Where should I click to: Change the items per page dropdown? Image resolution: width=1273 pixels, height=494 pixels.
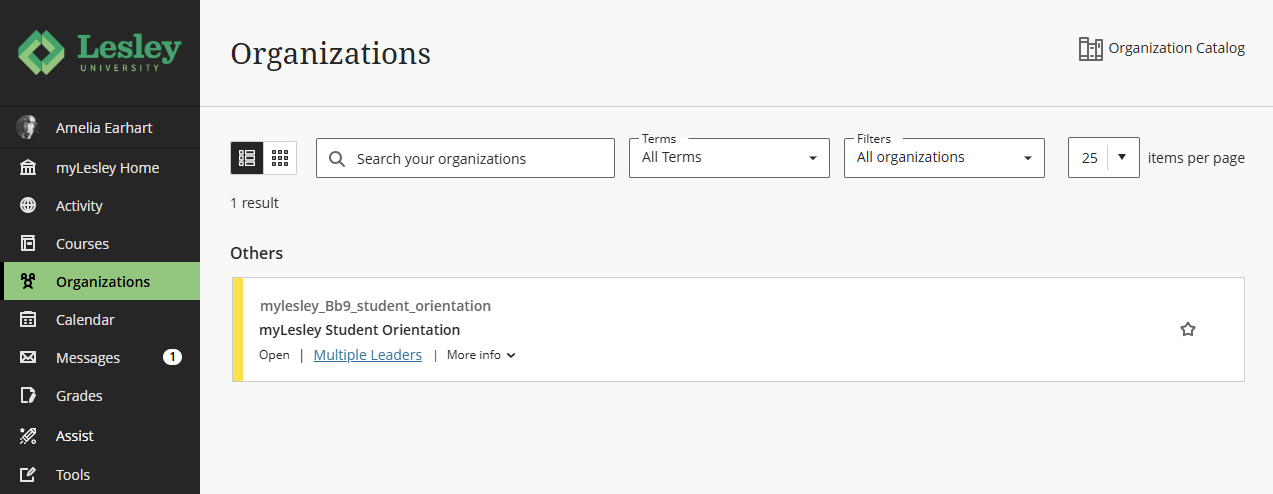pos(1104,158)
